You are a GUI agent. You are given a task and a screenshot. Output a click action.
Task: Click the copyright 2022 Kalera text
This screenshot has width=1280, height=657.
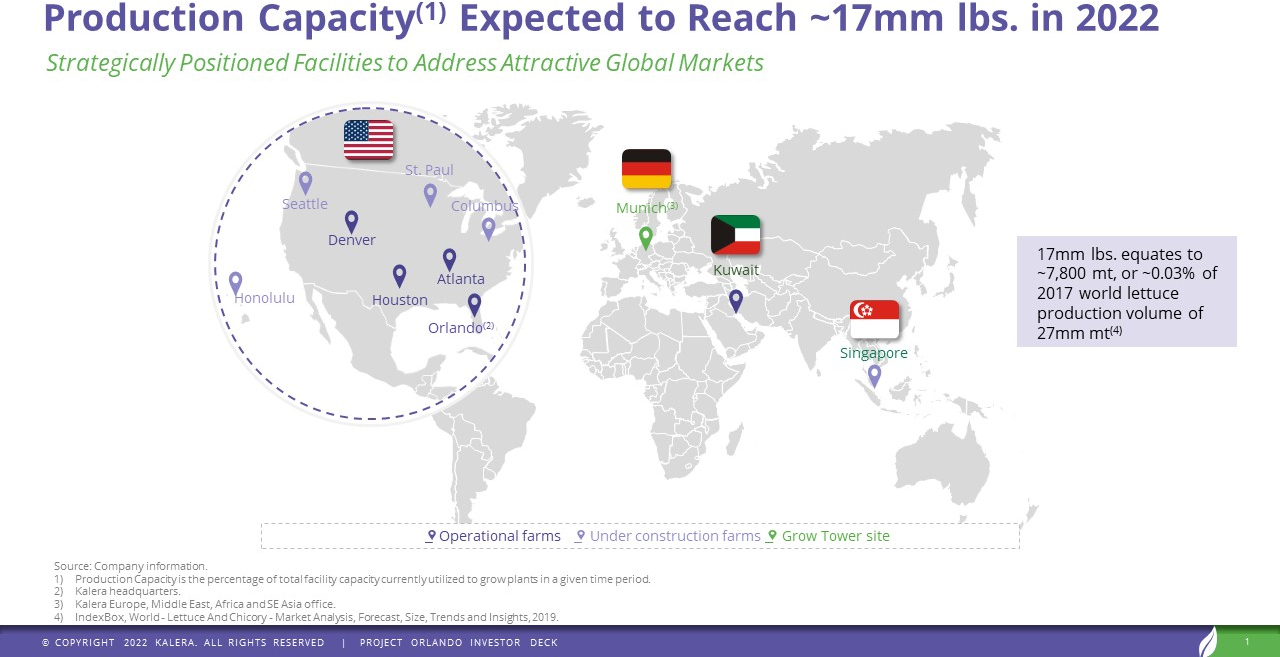(x=183, y=642)
